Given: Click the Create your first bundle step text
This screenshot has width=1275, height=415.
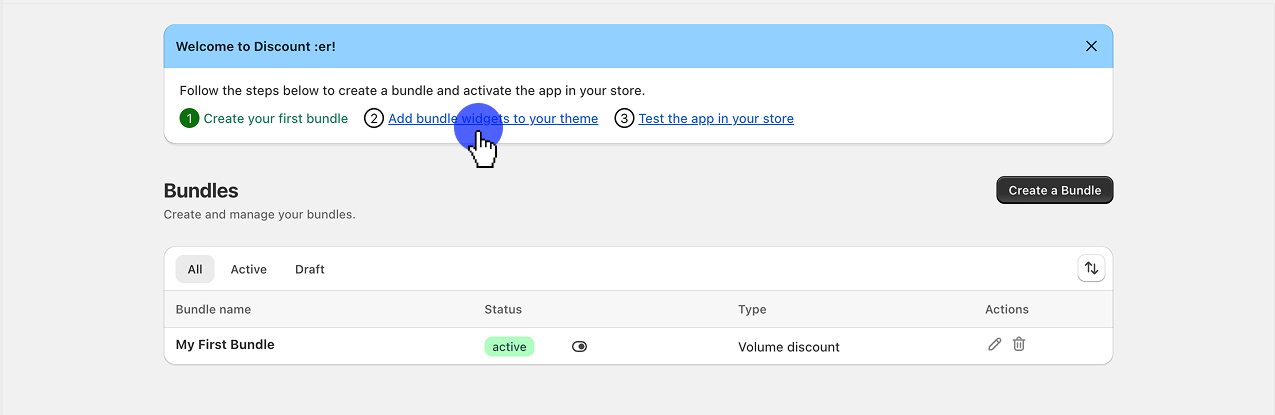Looking at the screenshot, I should 275,118.
